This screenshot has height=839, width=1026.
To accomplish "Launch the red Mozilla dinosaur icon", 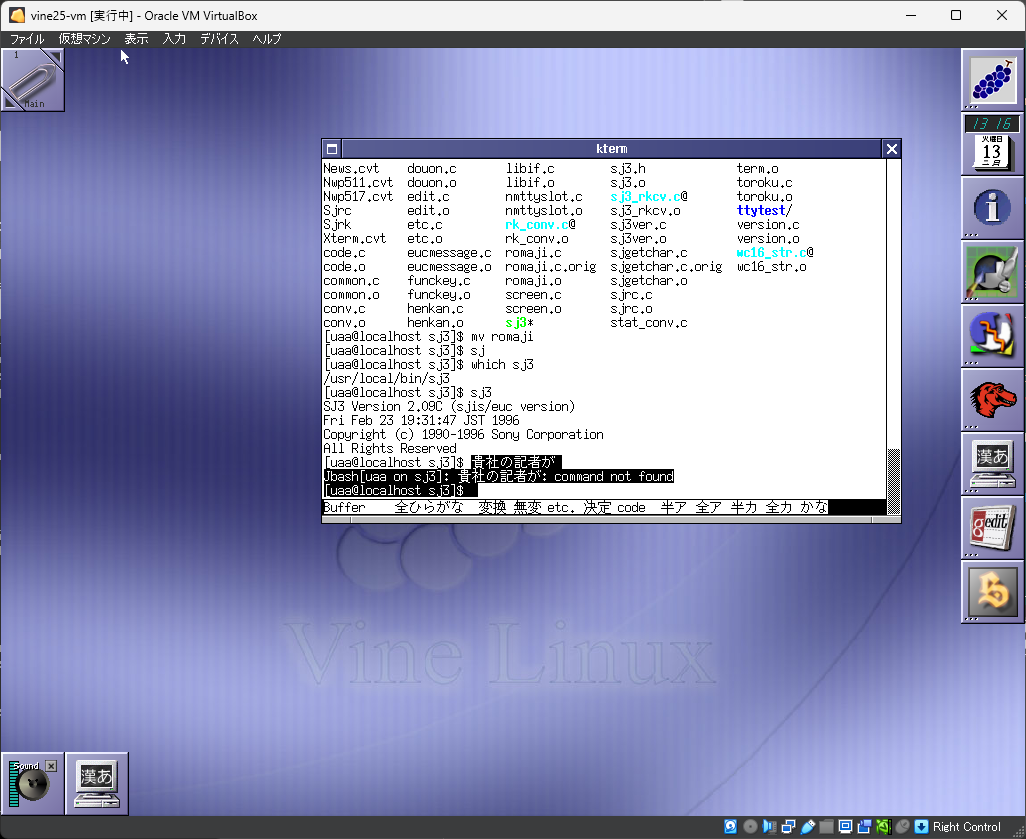I will coord(992,399).
